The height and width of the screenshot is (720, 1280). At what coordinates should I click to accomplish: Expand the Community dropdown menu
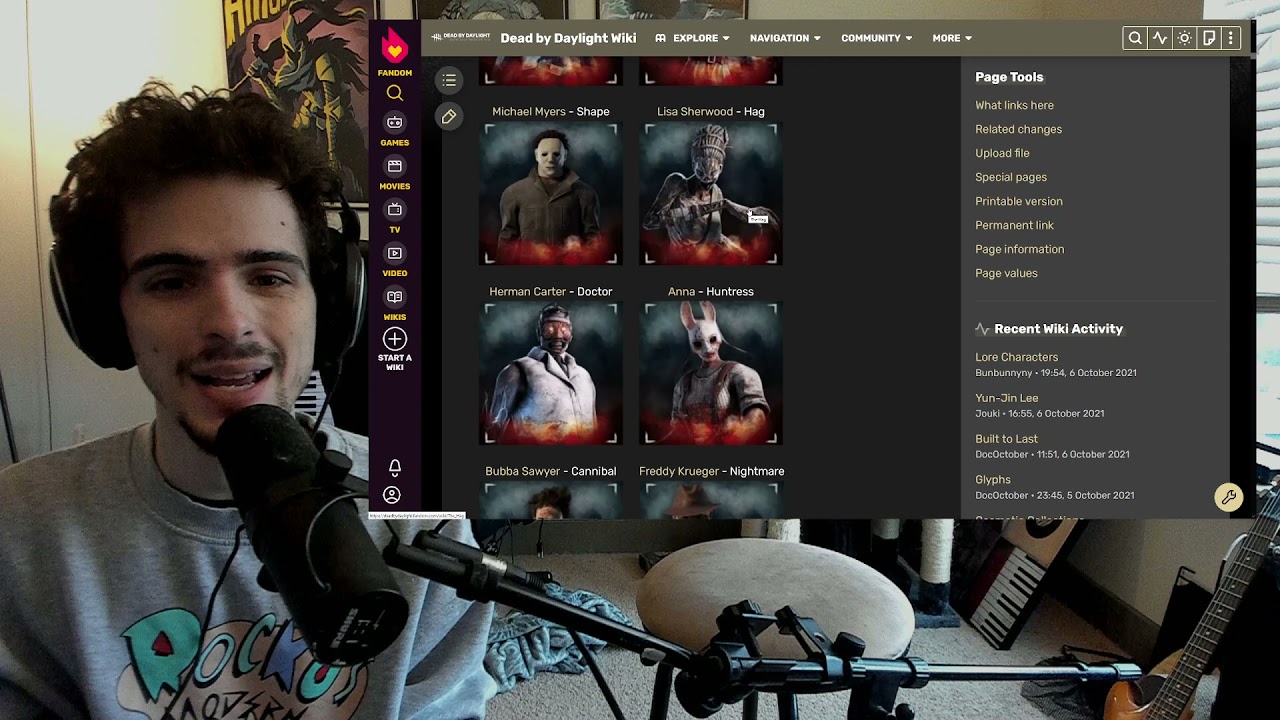(x=876, y=38)
